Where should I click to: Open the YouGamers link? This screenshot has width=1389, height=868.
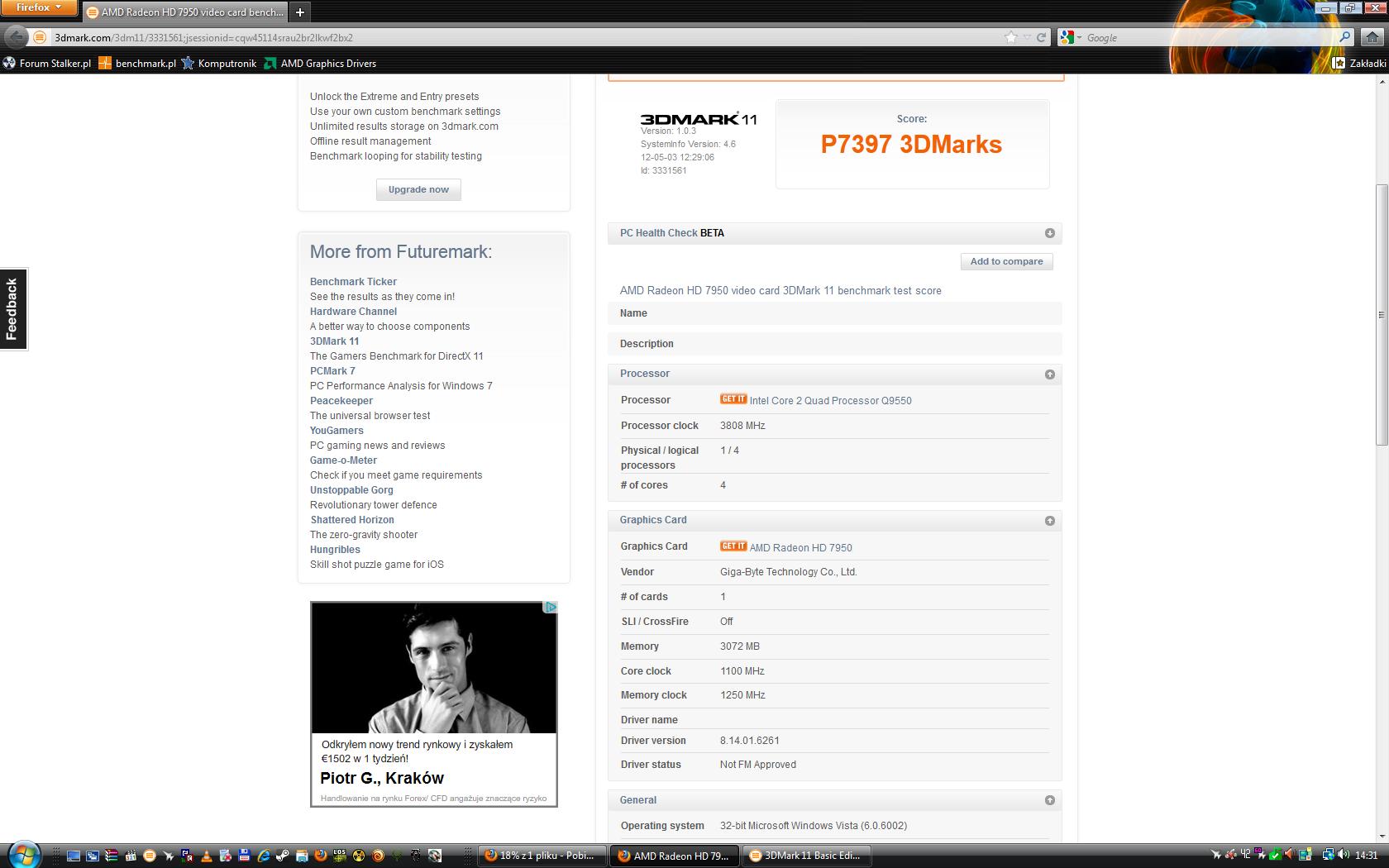click(x=337, y=431)
